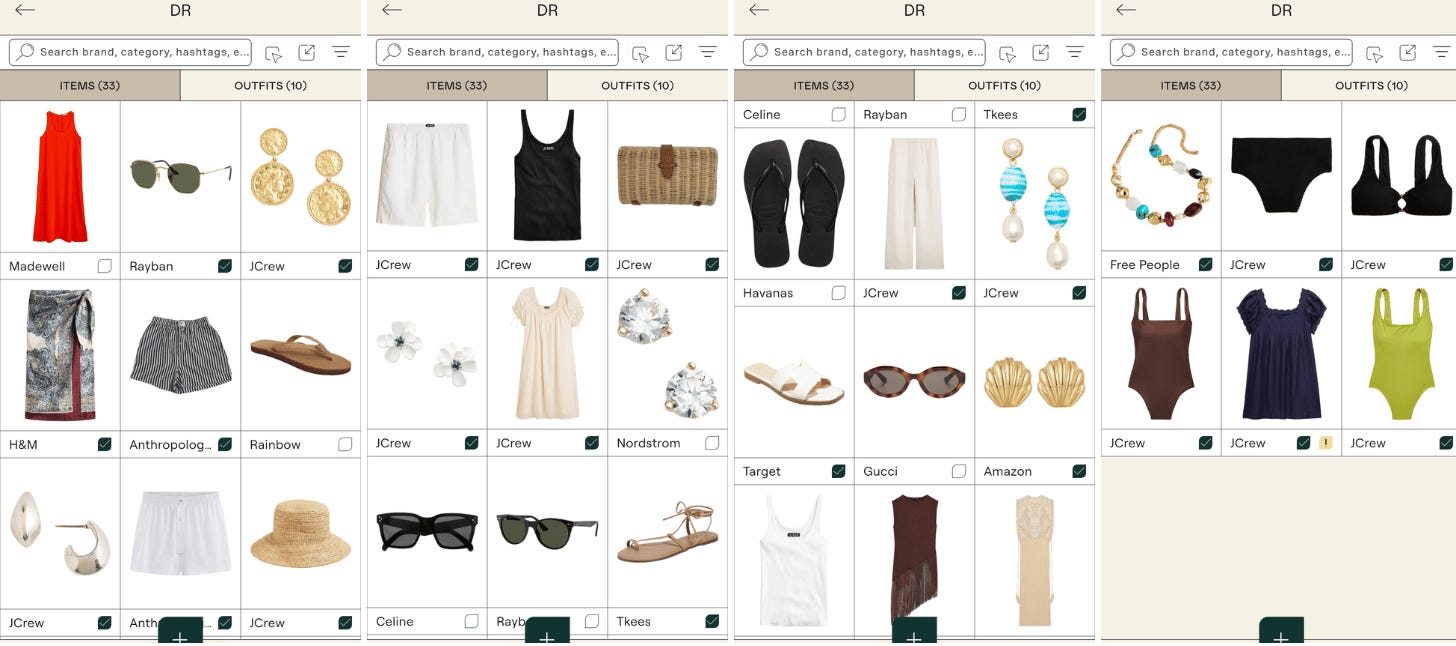Image resolution: width=1456 pixels, height=646 pixels.
Task: Click the "Gucci" brand label
Action: [x=880, y=471]
